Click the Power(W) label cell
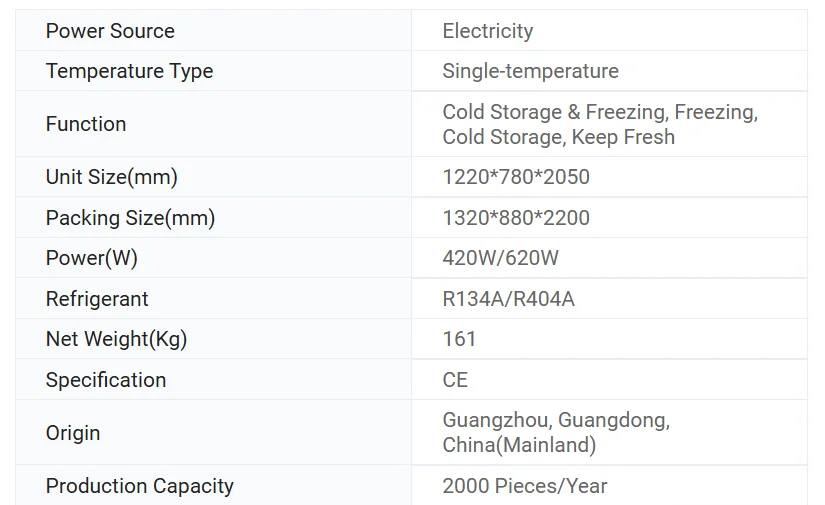825x505 pixels. pyautogui.click(x=92, y=258)
